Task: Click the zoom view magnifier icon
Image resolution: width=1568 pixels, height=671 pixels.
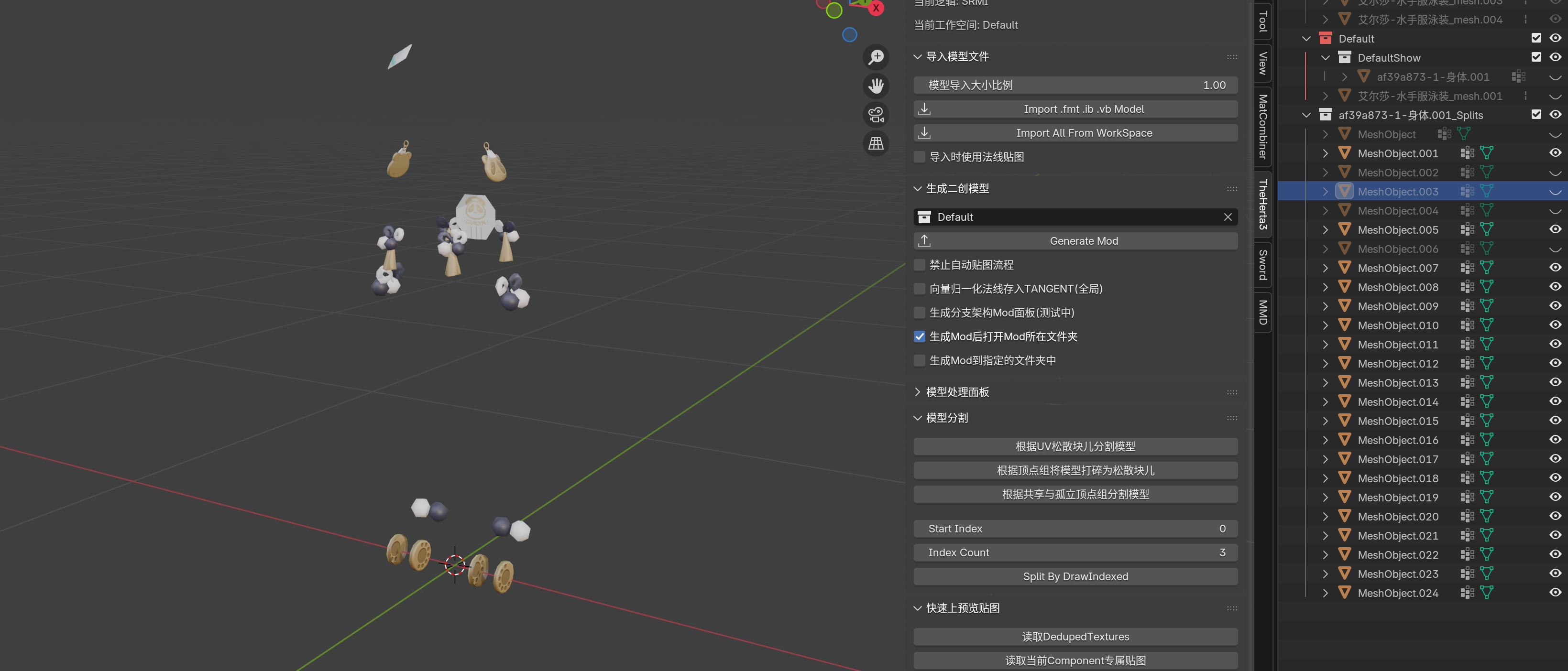Action: (x=875, y=57)
